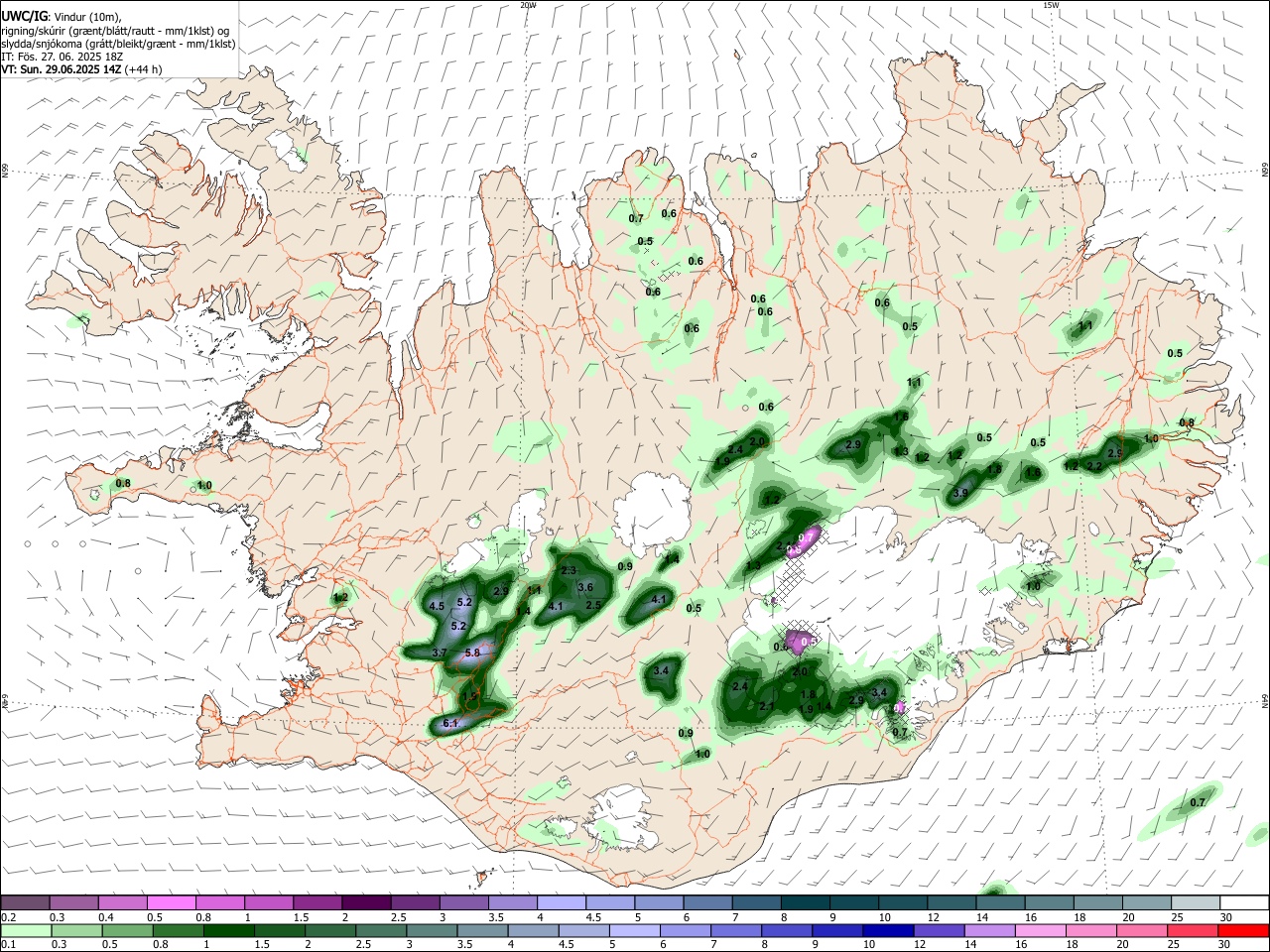Screen dimensions: 1270x952
Task: Select the 0.2–0.3 swatch in the upper legend row
Action: pos(25,903)
